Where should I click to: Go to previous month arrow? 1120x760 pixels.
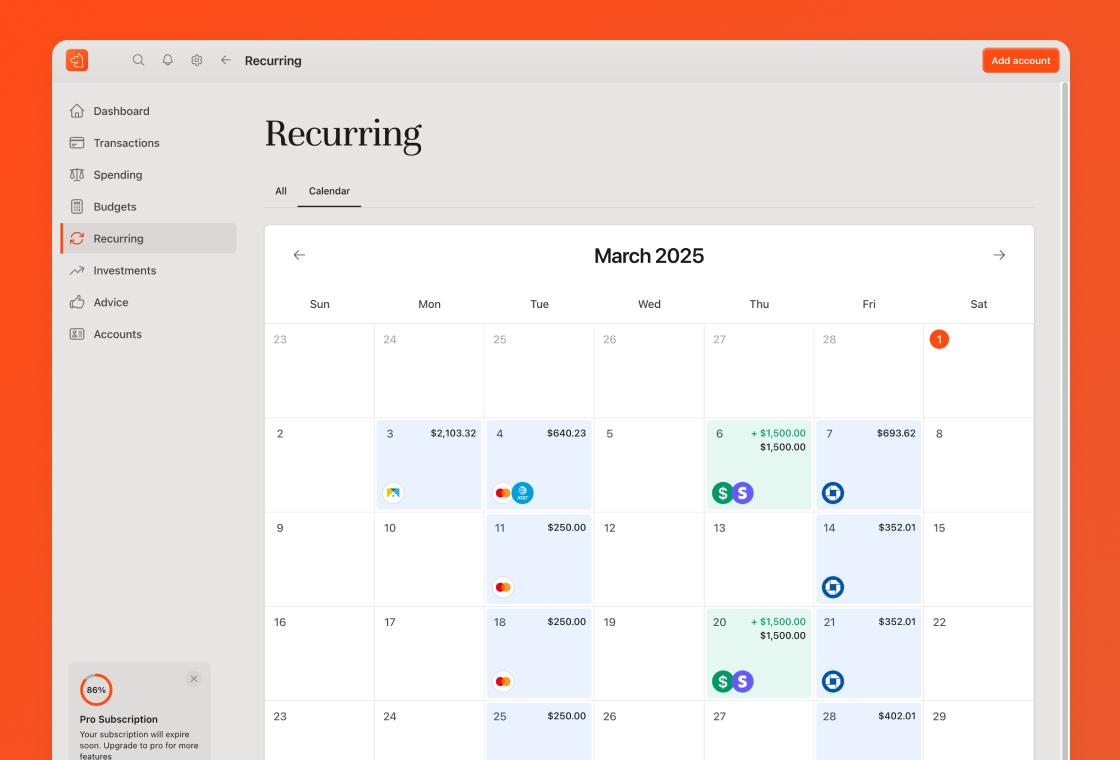tap(299, 255)
